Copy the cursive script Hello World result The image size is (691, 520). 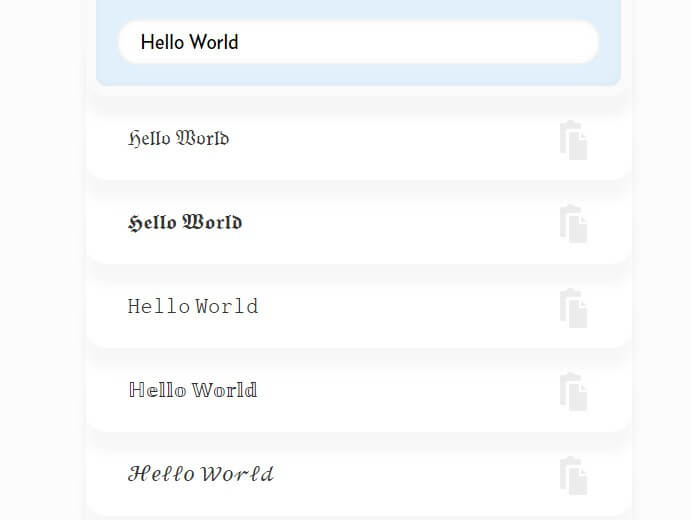tap(573, 475)
